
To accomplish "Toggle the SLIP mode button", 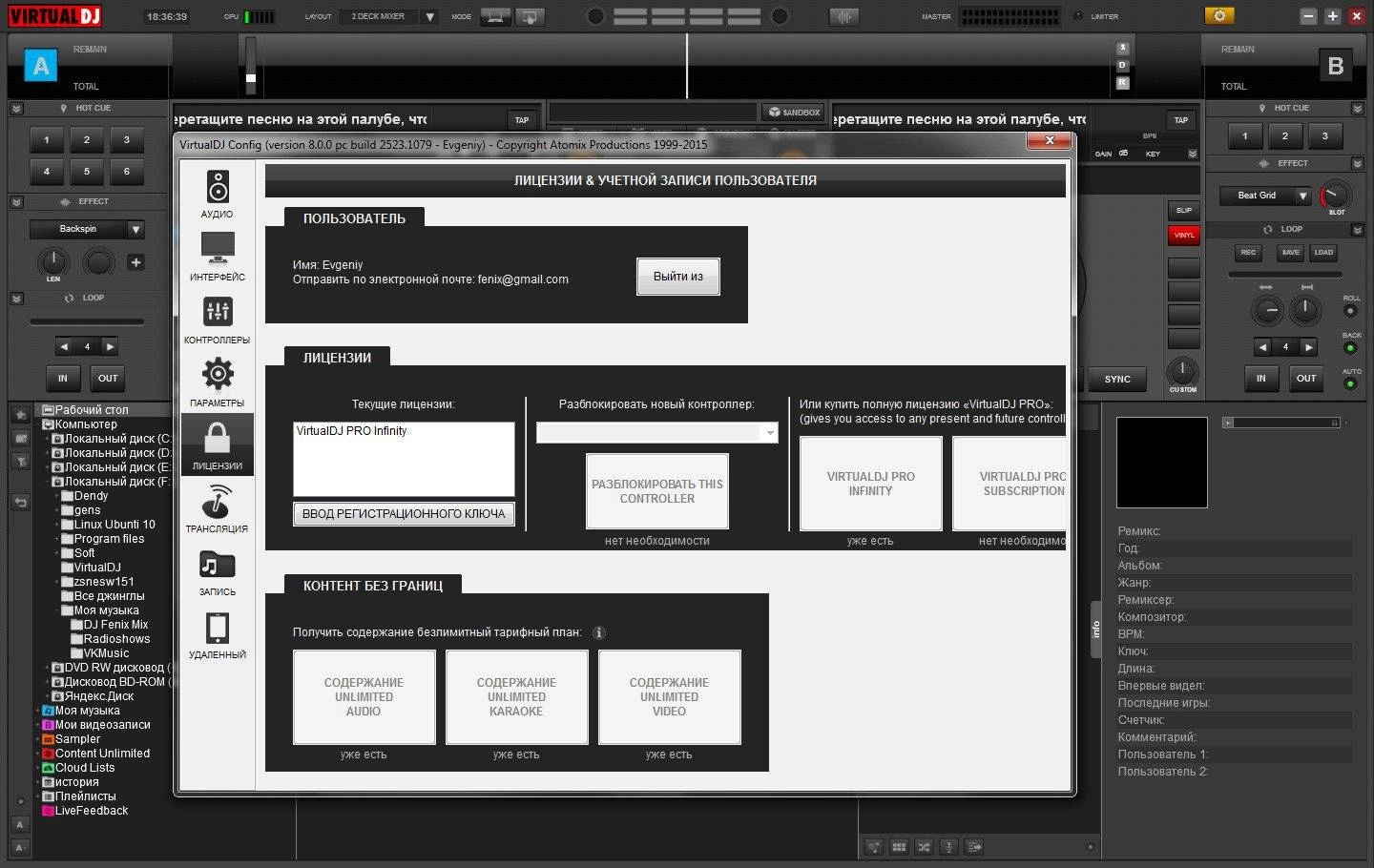I will click(1184, 210).
